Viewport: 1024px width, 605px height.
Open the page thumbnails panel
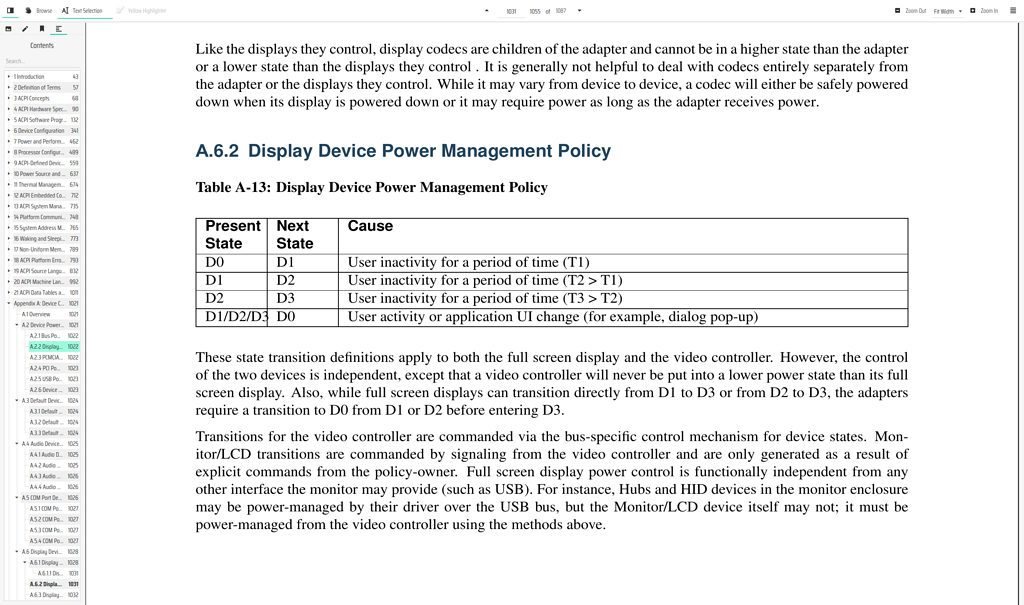(x=8, y=28)
